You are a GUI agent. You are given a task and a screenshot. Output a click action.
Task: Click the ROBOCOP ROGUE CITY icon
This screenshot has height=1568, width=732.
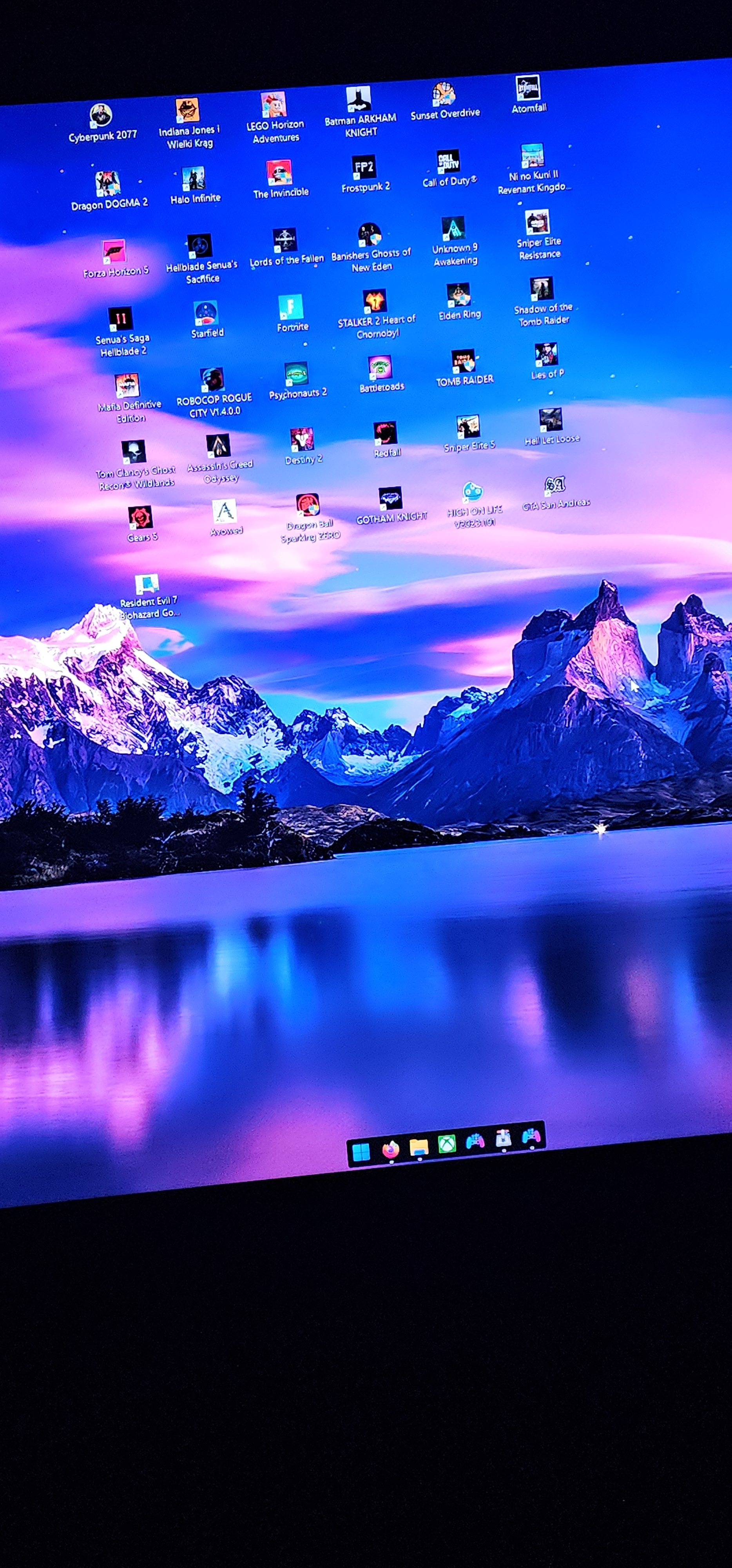pos(212,380)
